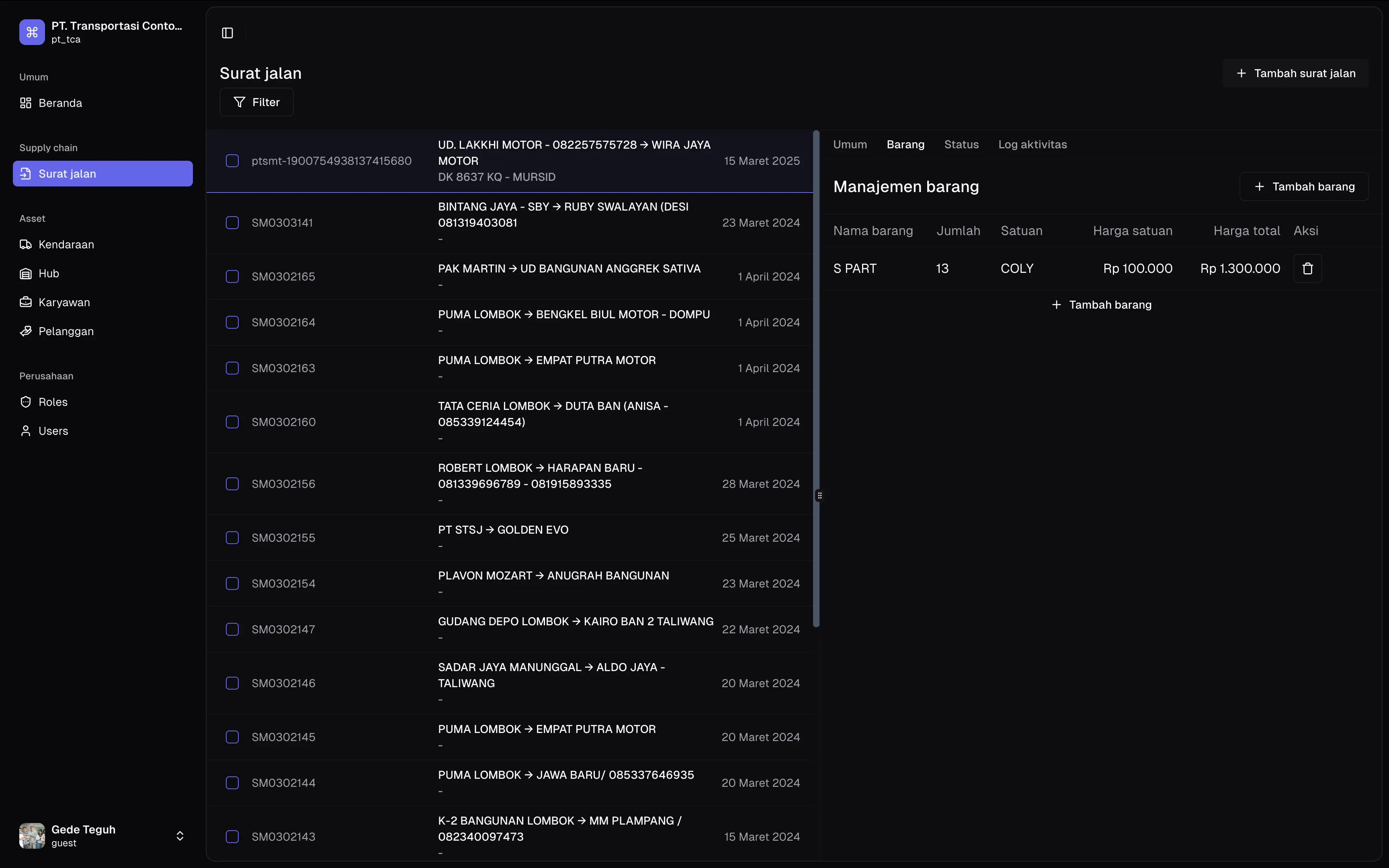Click the trash icon for S PART
Screen dimensions: 1389x868
(1307, 269)
